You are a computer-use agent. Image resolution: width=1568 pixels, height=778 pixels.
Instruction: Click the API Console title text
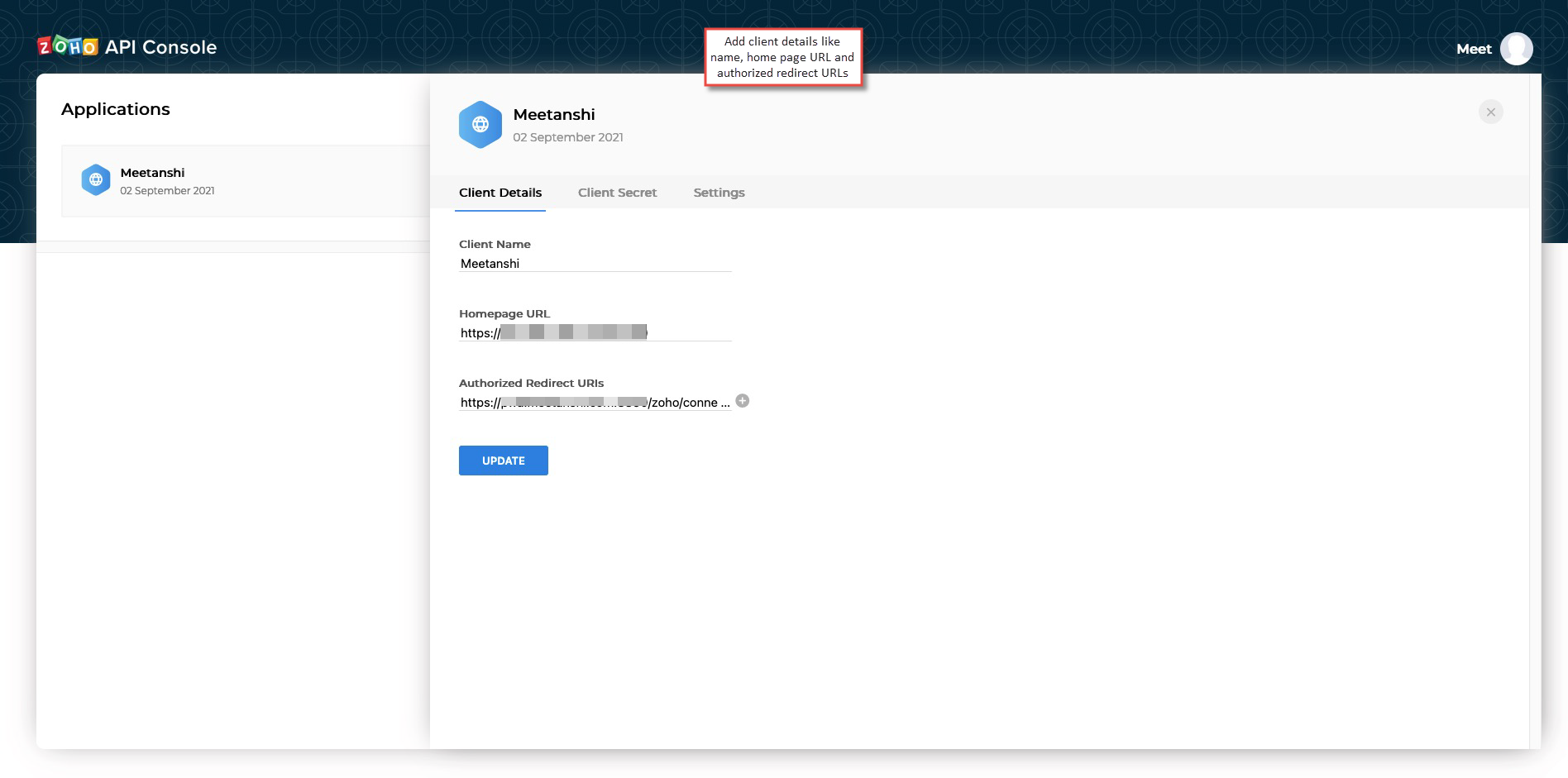[160, 47]
